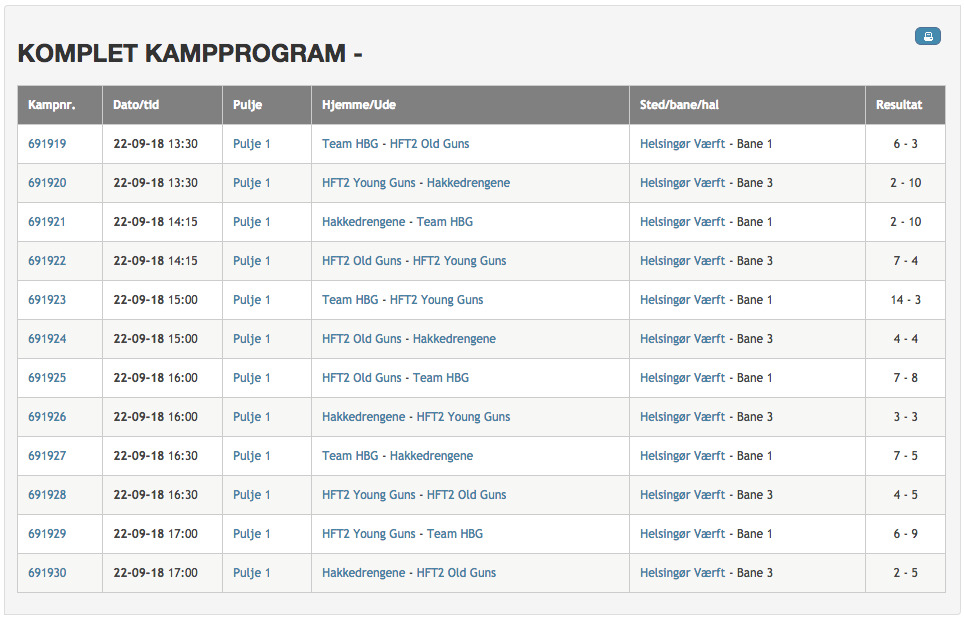Open match number 691924 link
This screenshot has width=964, height=620.
[47, 339]
